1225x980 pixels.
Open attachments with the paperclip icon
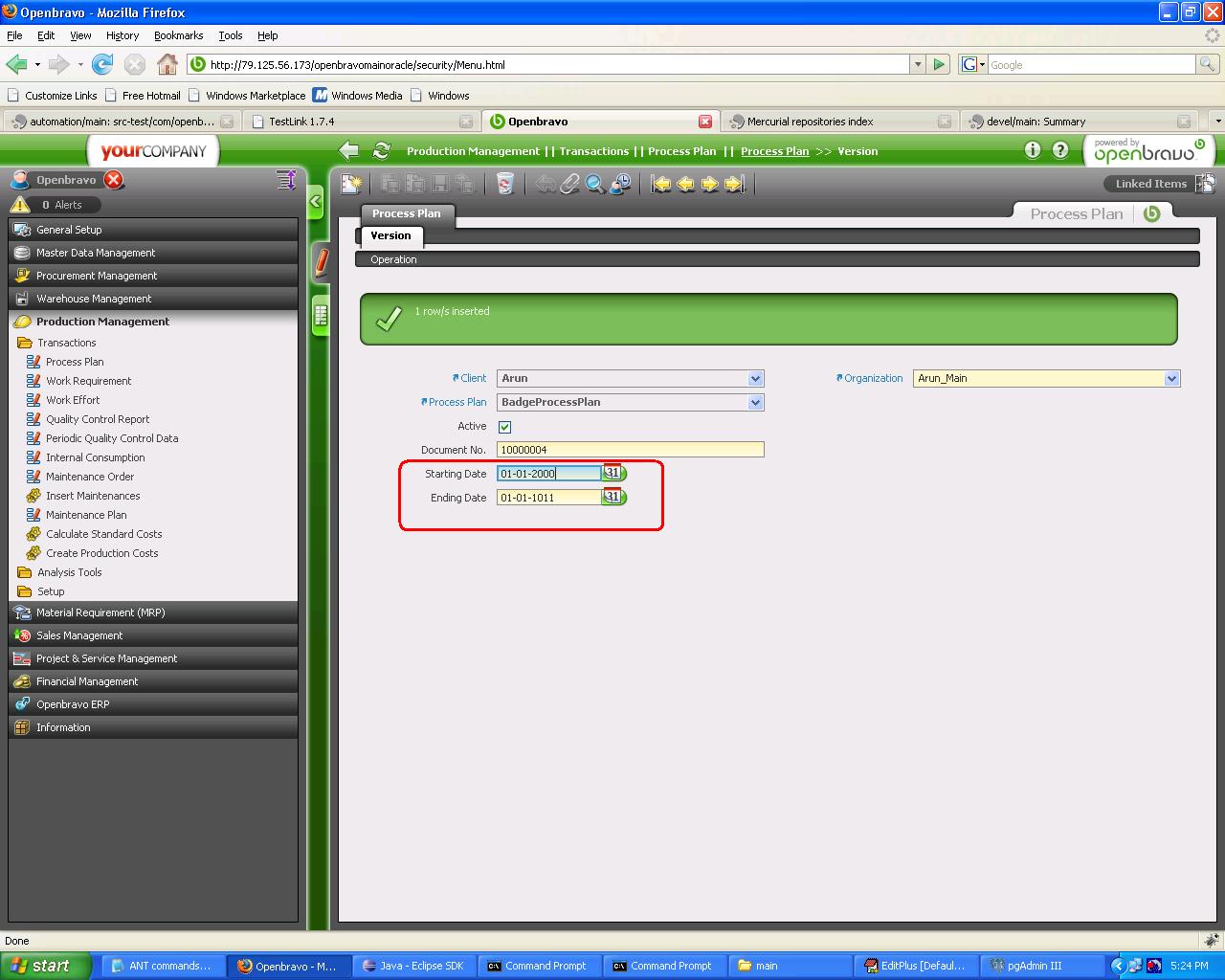tap(570, 184)
